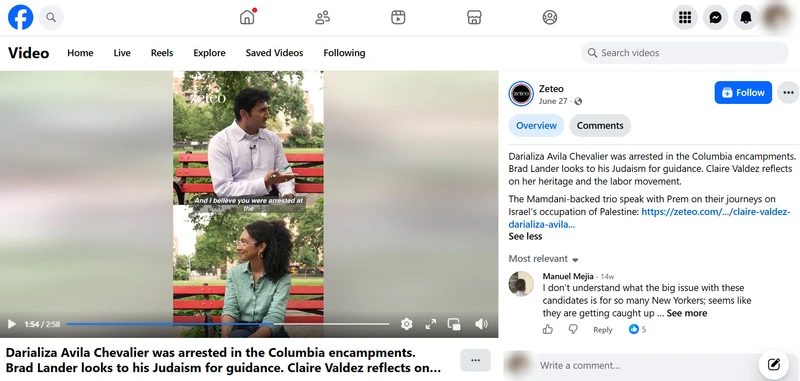
Task: Open the Friends icon in top navigation
Action: 322,17
